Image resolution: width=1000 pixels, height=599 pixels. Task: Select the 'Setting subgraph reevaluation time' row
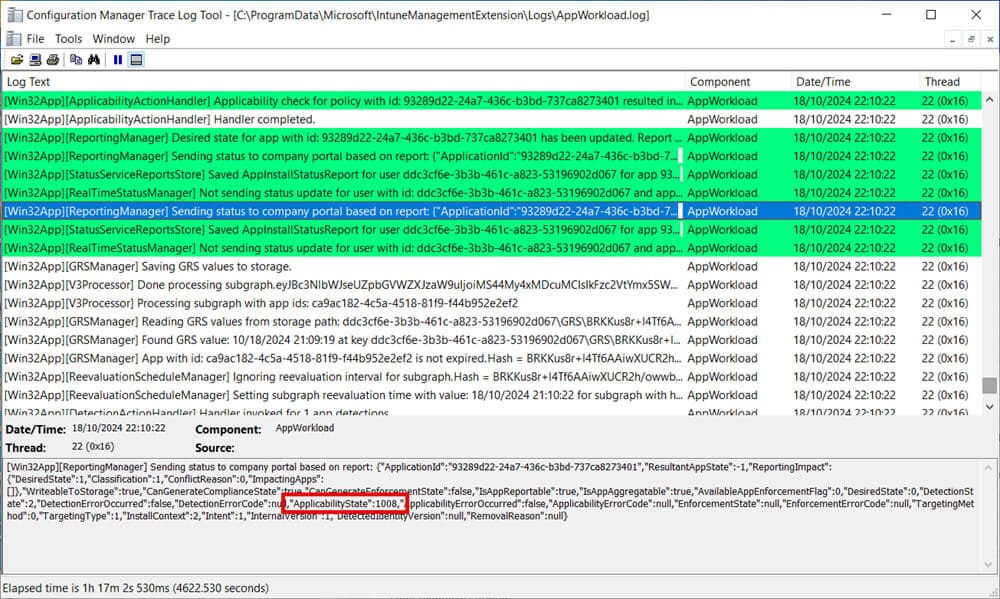click(x=492, y=396)
